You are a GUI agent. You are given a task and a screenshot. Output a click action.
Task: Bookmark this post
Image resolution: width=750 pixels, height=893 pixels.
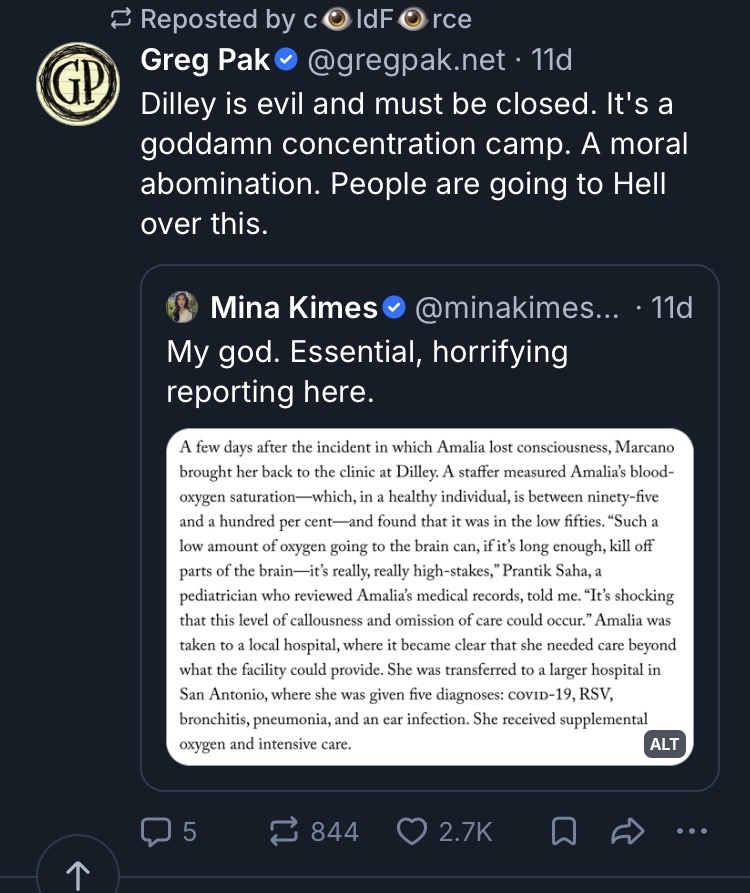click(x=563, y=830)
